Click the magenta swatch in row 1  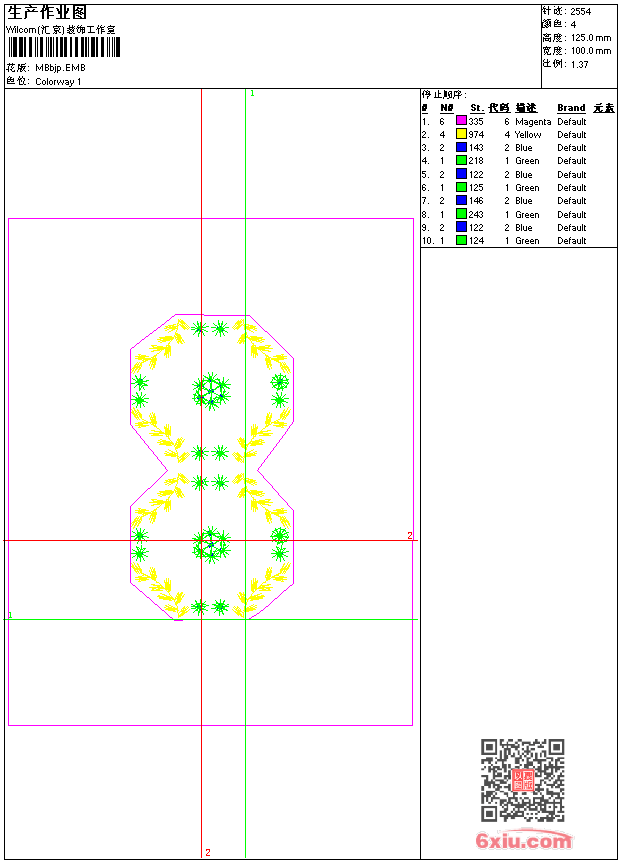point(461,121)
